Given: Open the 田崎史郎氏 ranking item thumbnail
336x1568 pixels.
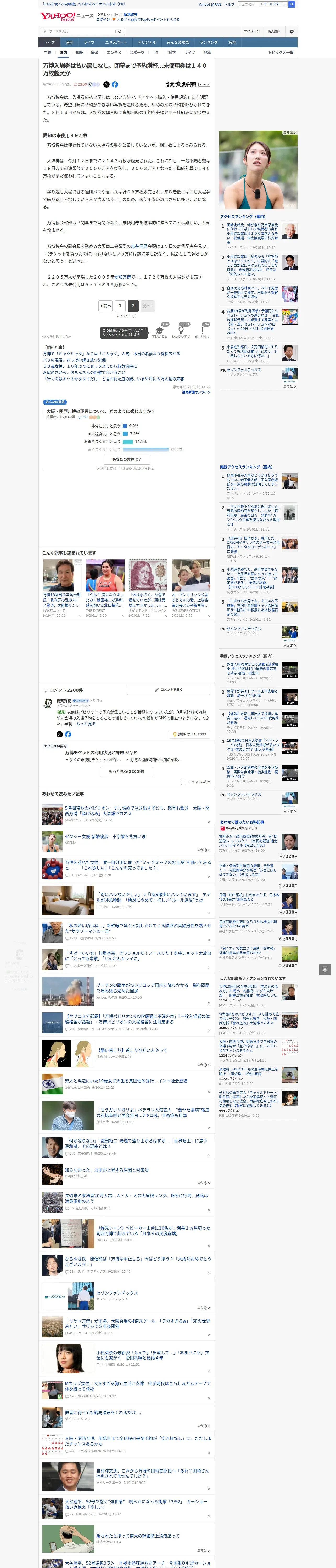Looking at the screenshot, I should click(x=290, y=231).
